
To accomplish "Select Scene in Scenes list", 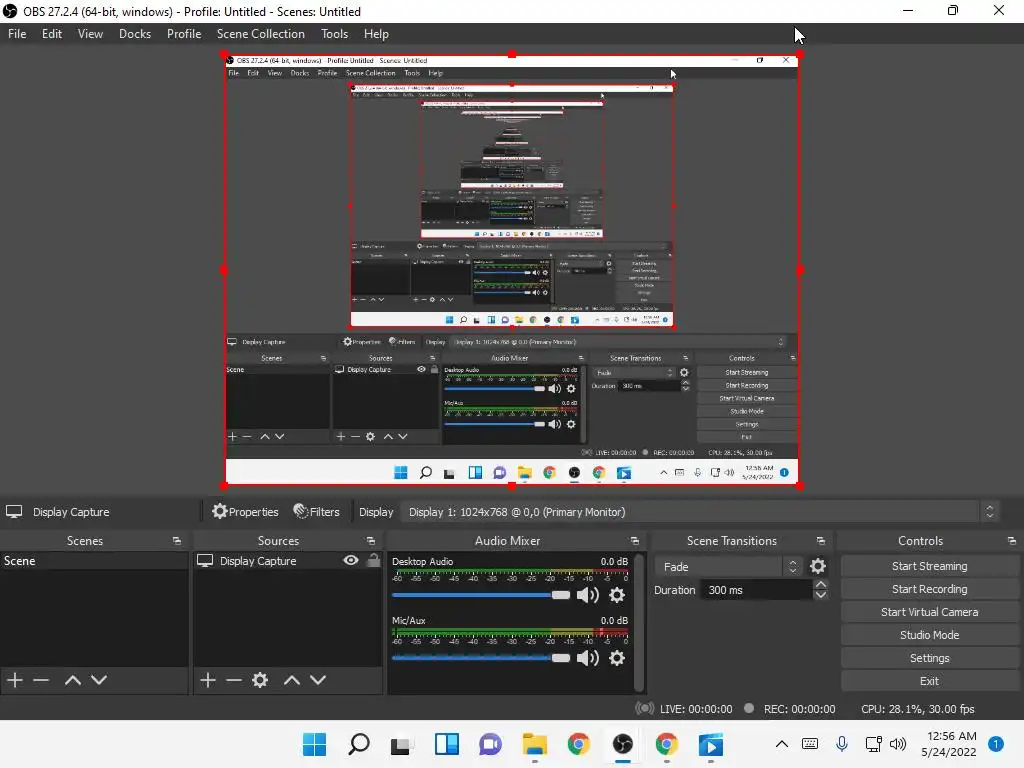I will click(x=94, y=561).
